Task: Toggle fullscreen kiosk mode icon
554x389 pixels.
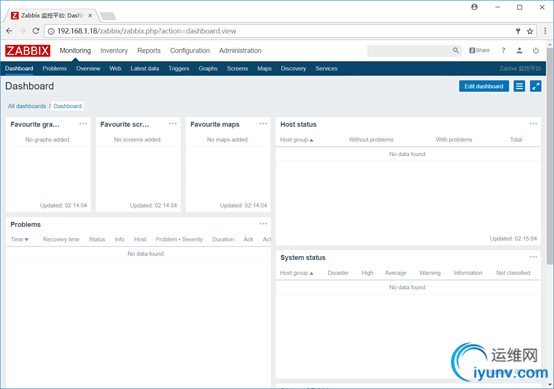Action: [536, 86]
